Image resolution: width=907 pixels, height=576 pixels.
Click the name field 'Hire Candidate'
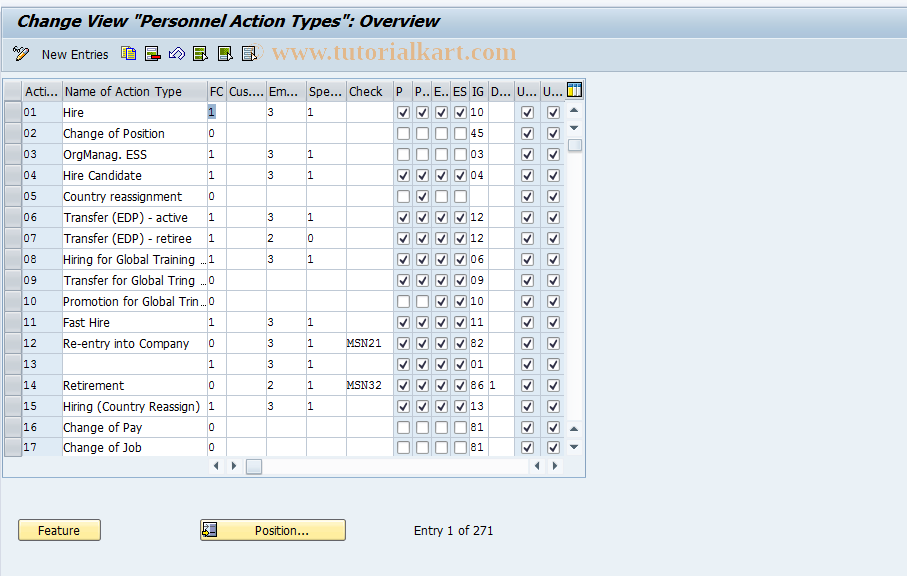tap(135, 175)
